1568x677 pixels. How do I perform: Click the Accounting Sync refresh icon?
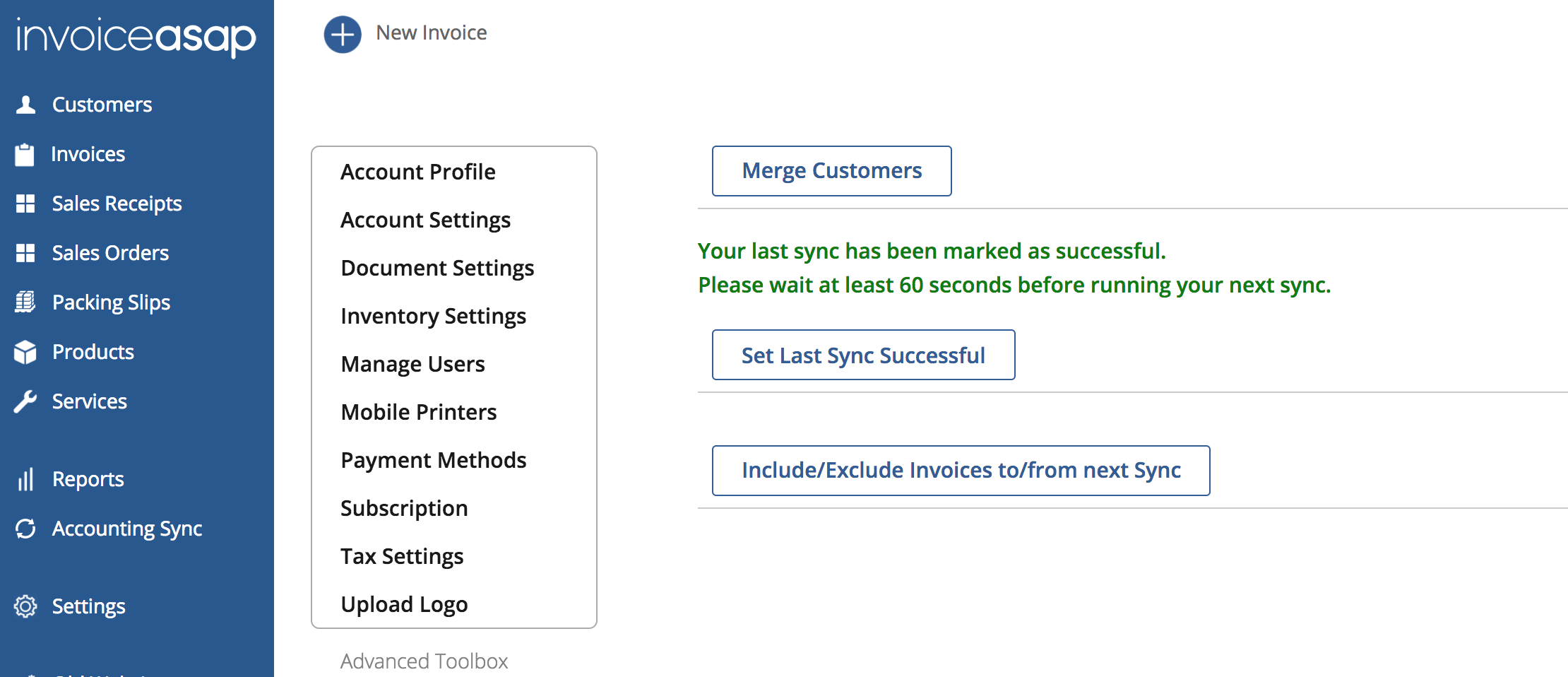[25, 529]
